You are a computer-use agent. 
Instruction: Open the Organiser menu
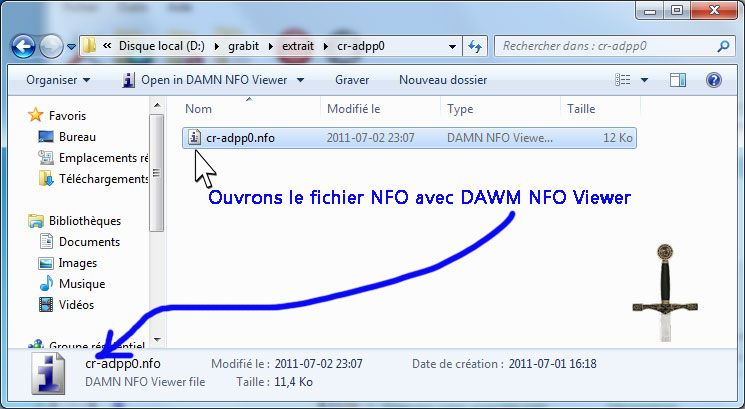click(58, 80)
